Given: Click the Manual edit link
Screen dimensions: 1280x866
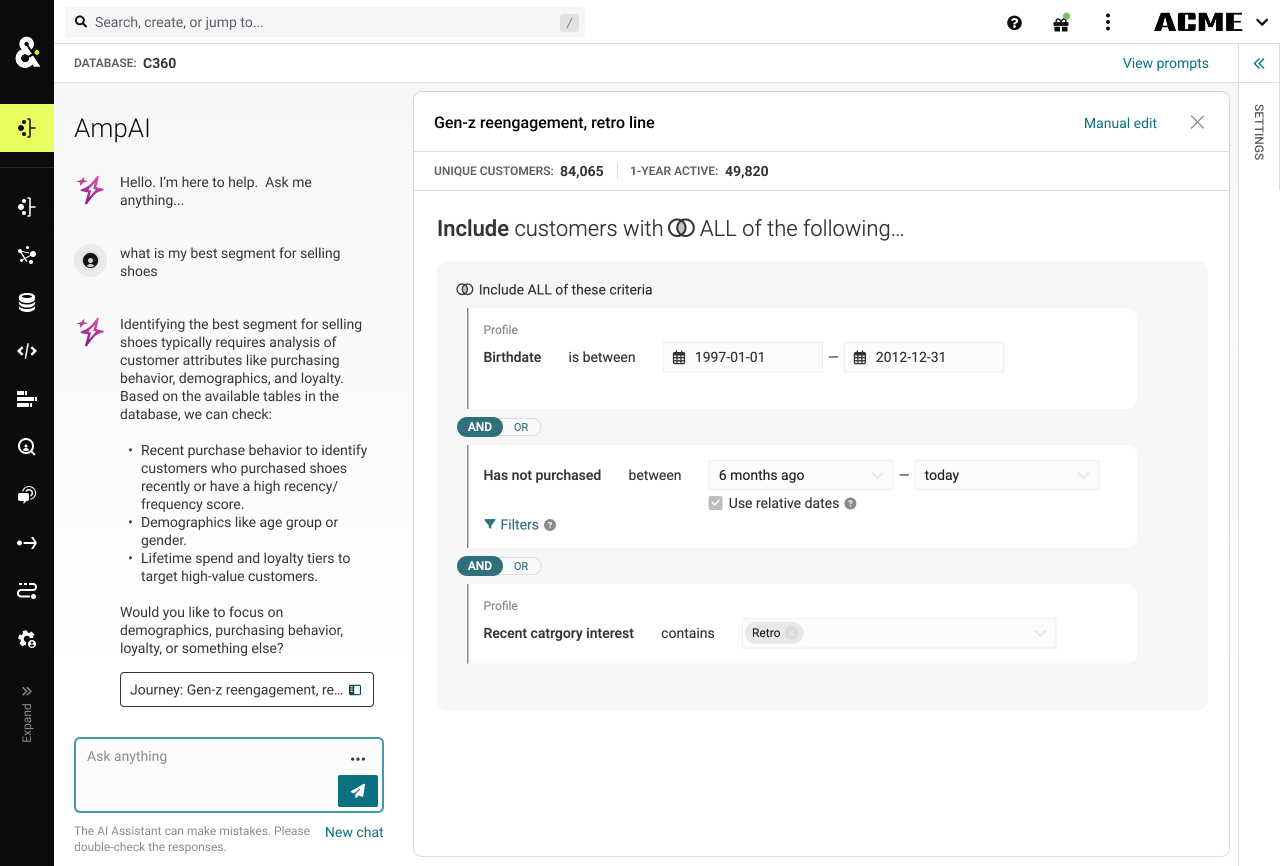Looking at the screenshot, I should (x=1120, y=123).
